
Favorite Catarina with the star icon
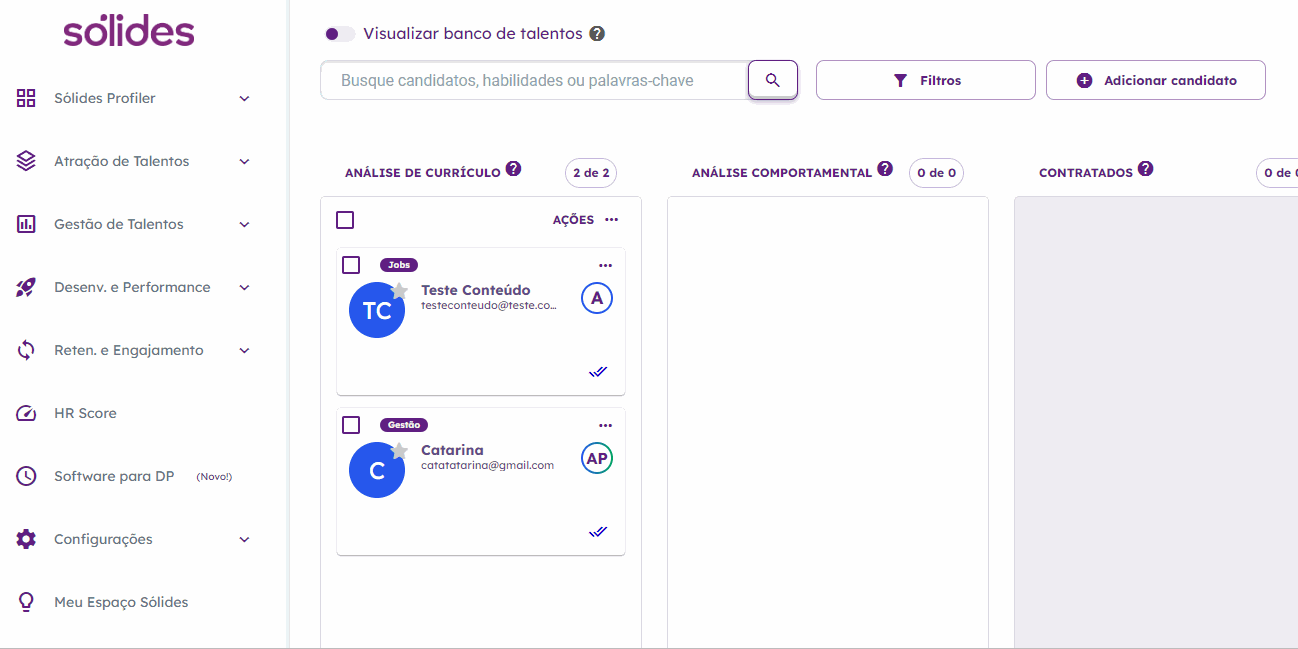tap(399, 450)
